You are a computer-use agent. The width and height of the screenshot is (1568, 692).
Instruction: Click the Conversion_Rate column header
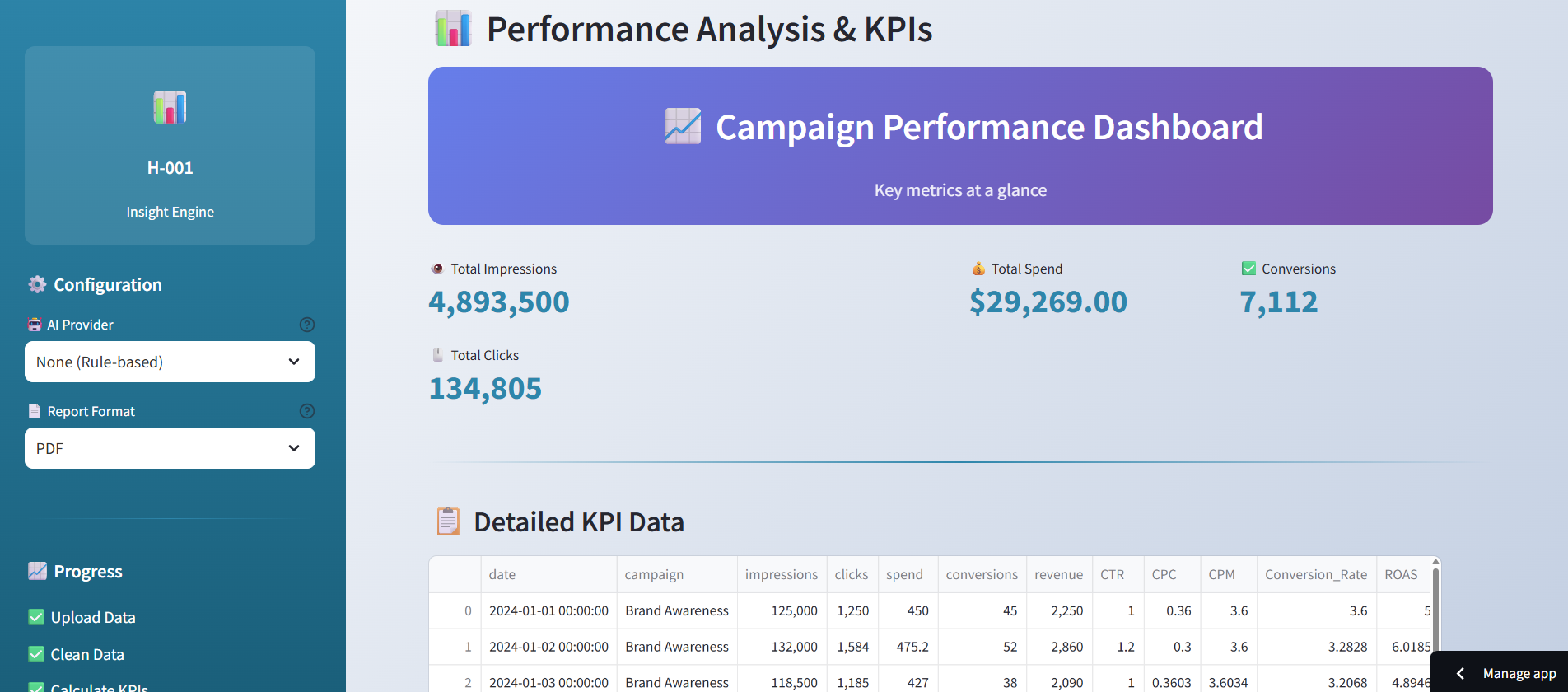tap(1316, 574)
